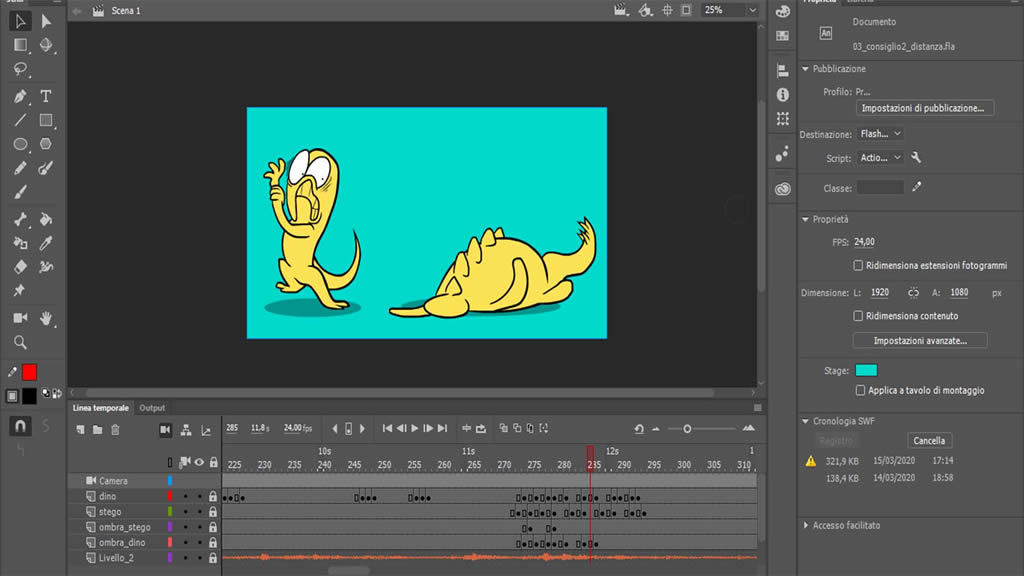The image size is (1024, 576).
Task: Open the Destinazione Flash dropdown
Action: [880, 133]
